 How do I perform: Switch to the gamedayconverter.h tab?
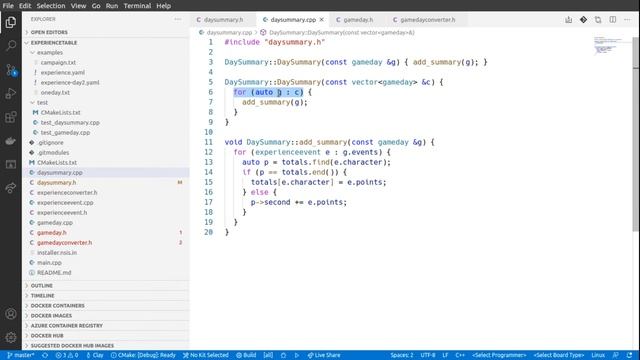[427, 20]
